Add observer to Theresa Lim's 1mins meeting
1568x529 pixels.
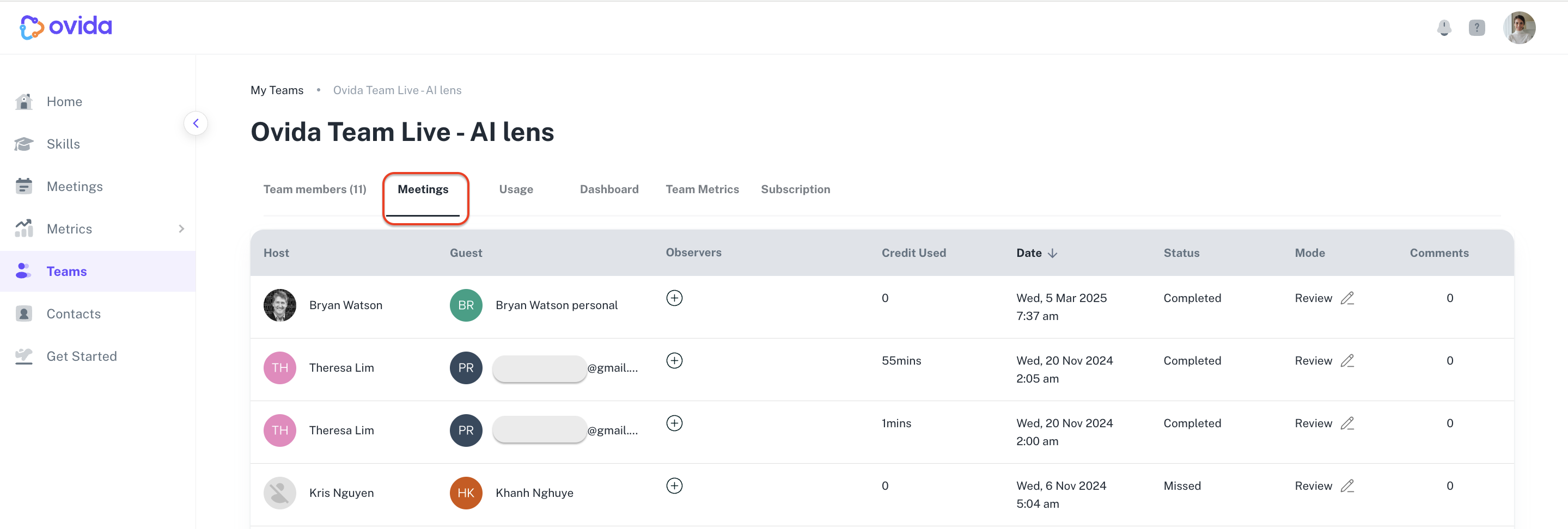click(x=674, y=423)
